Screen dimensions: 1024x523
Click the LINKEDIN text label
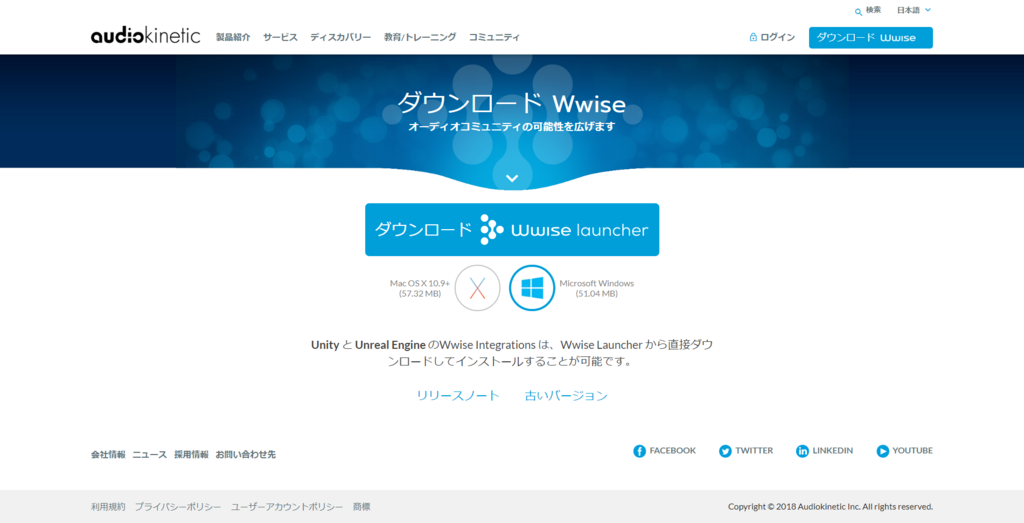point(833,451)
